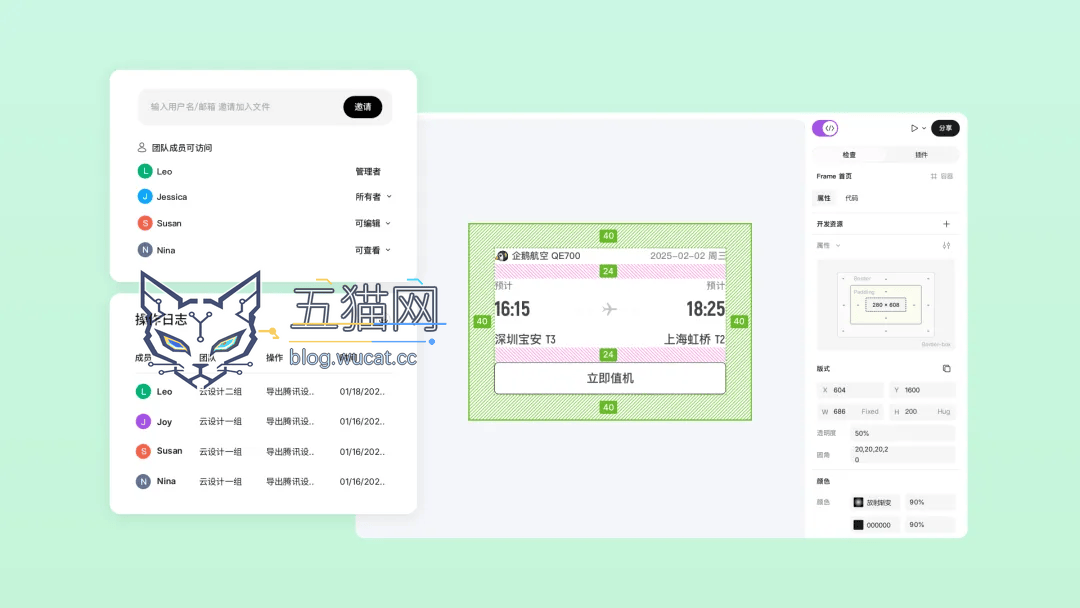Click the 邀请 invite button
The image size is (1080, 608).
point(363,107)
